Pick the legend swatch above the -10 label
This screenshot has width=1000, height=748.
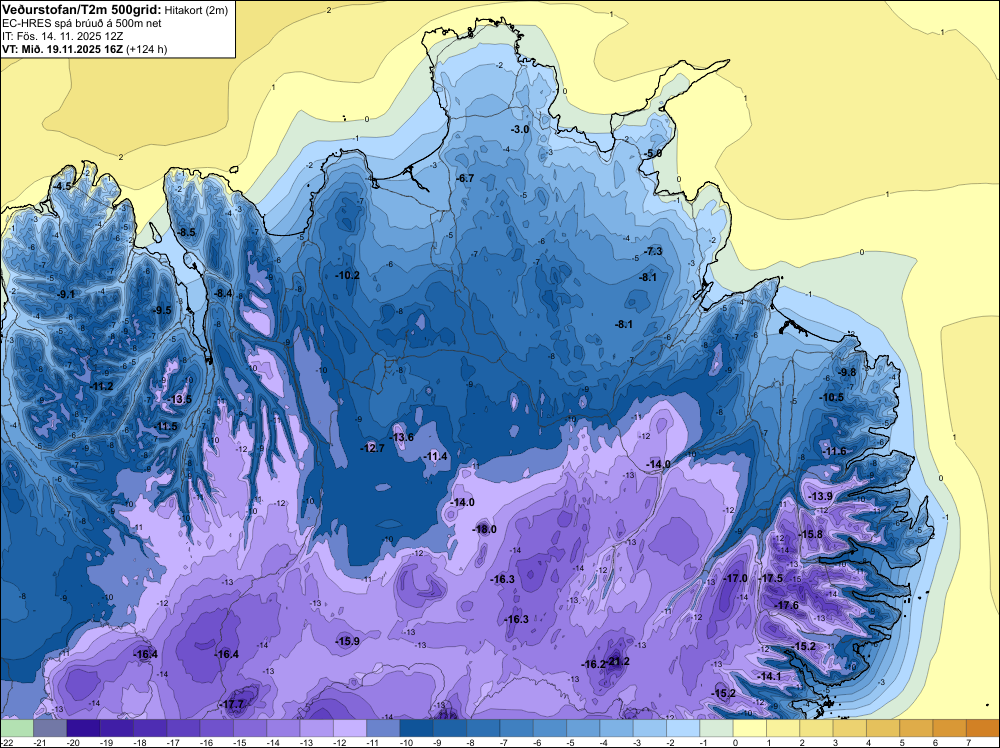[416, 728]
